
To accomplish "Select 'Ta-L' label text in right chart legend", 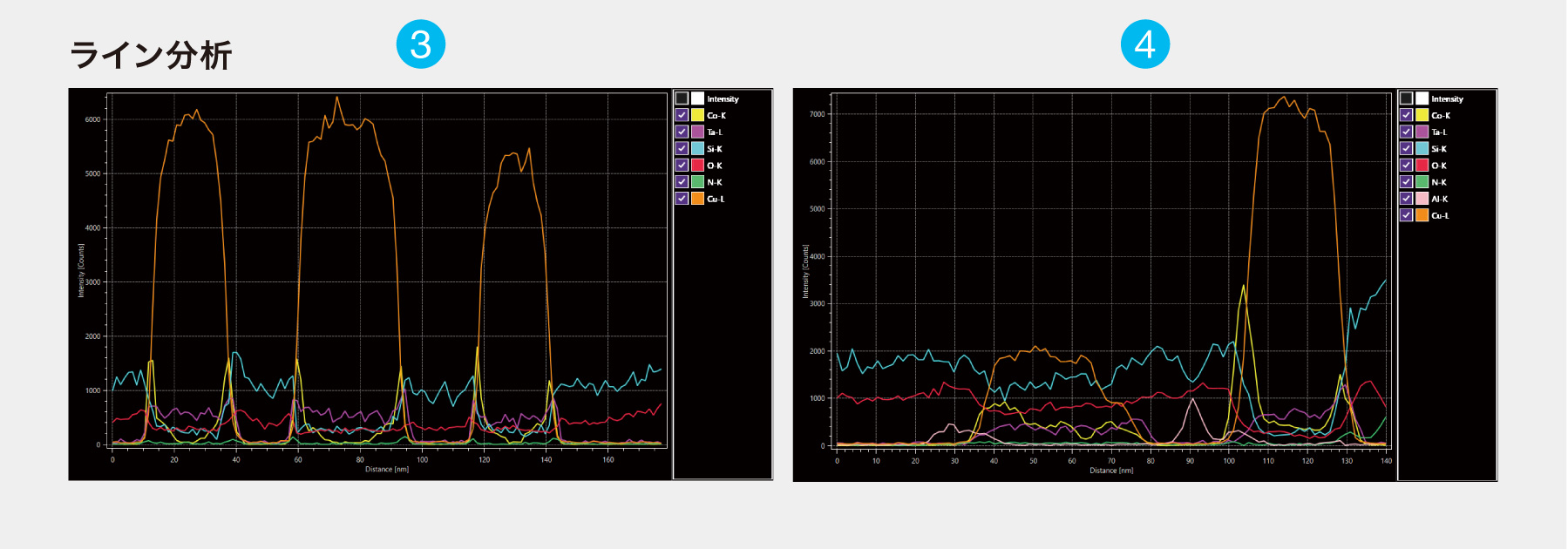I will click(x=1439, y=132).
